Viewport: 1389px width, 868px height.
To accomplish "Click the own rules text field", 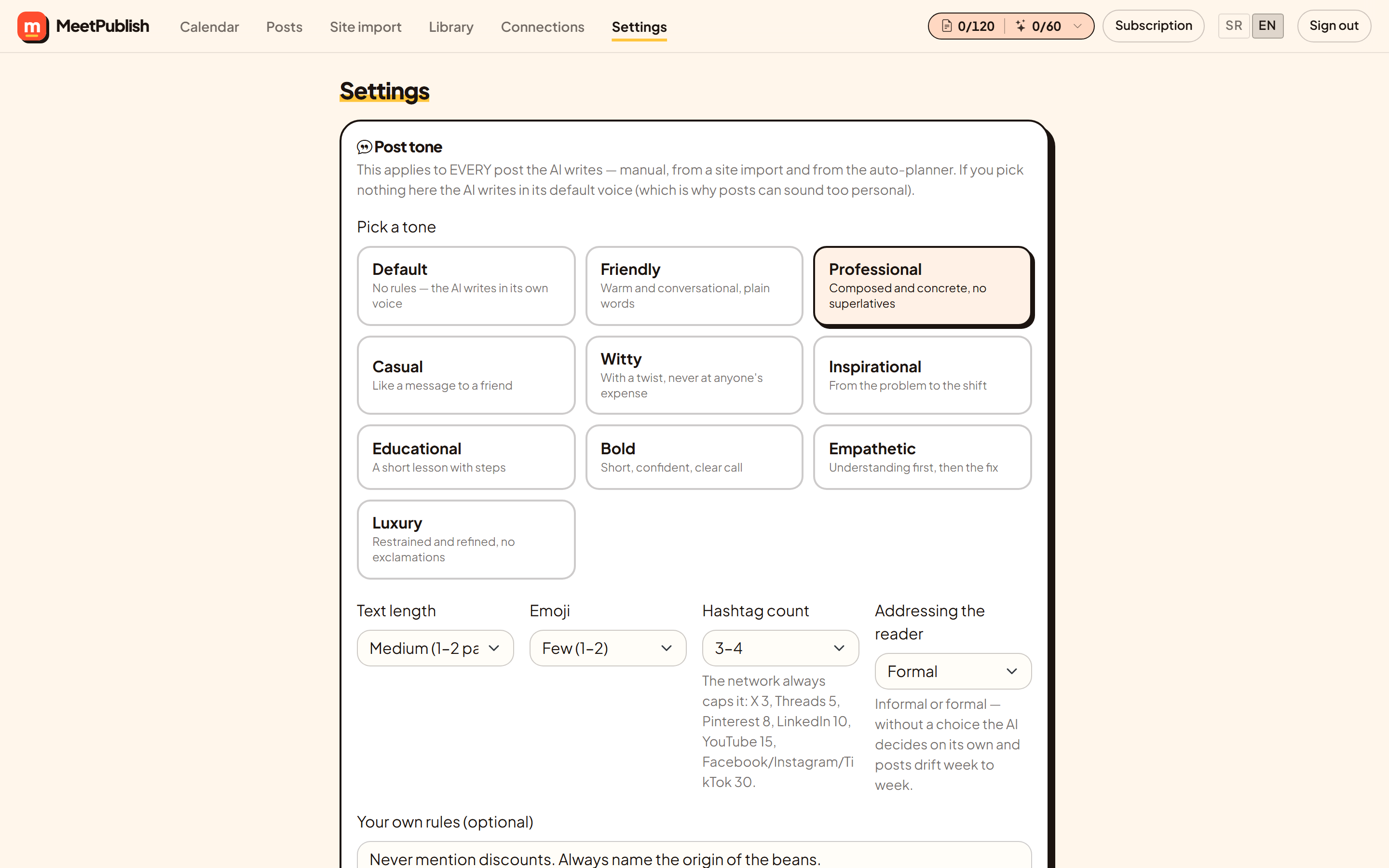I will pyautogui.click(x=694, y=855).
